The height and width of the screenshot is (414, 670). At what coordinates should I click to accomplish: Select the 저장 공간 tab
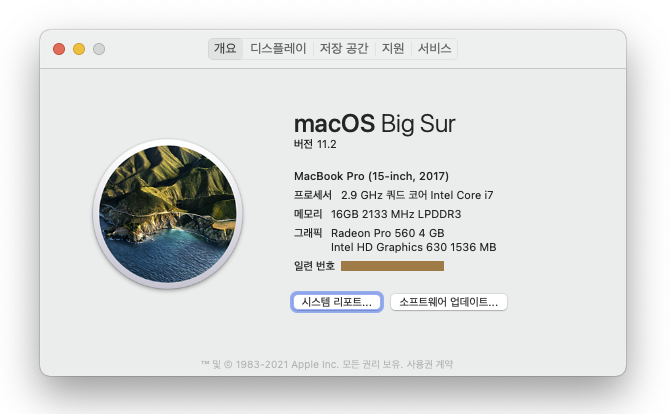pyautogui.click(x=344, y=48)
